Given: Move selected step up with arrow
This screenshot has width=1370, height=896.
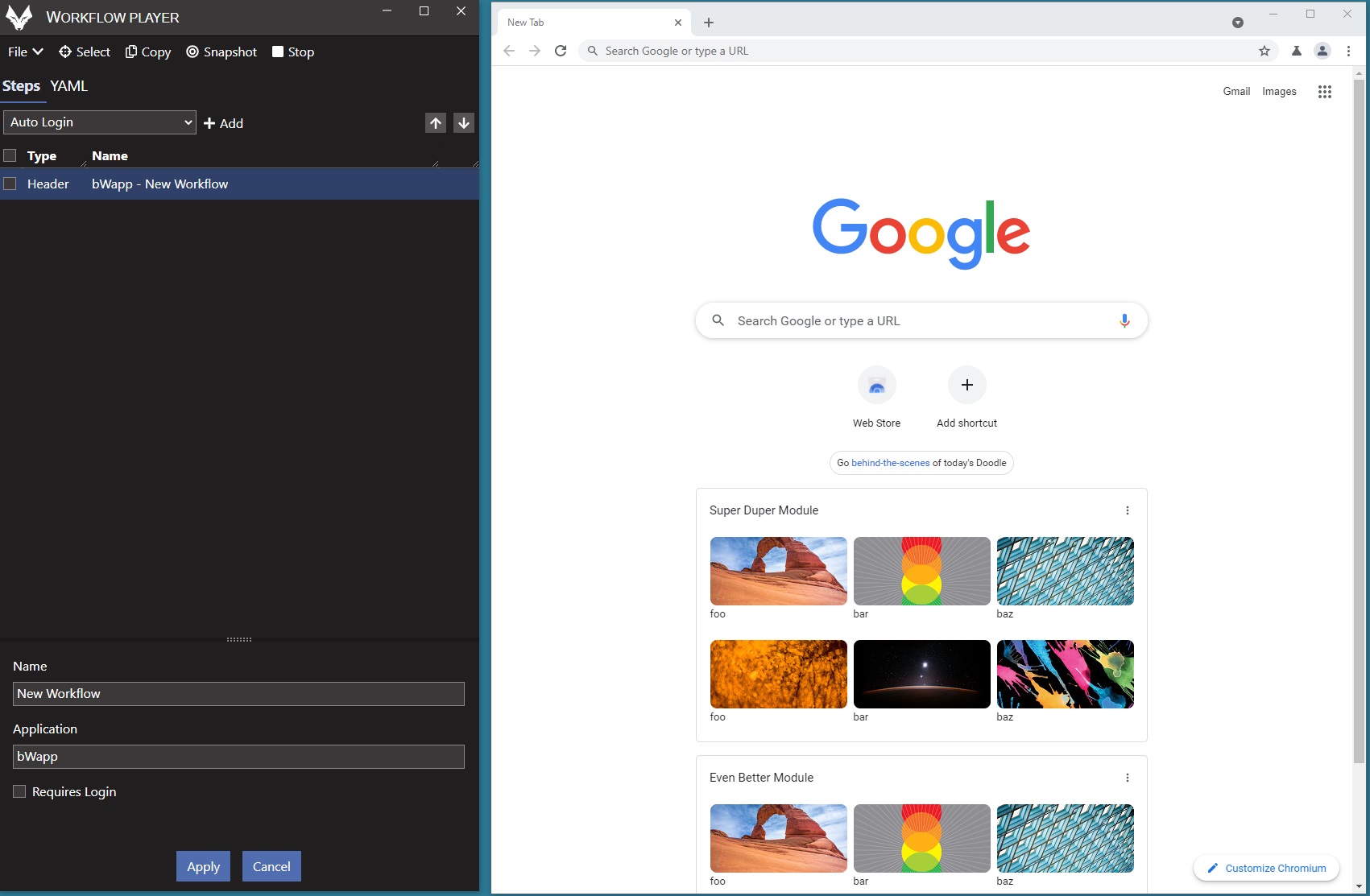Looking at the screenshot, I should pyautogui.click(x=436, y=122).
